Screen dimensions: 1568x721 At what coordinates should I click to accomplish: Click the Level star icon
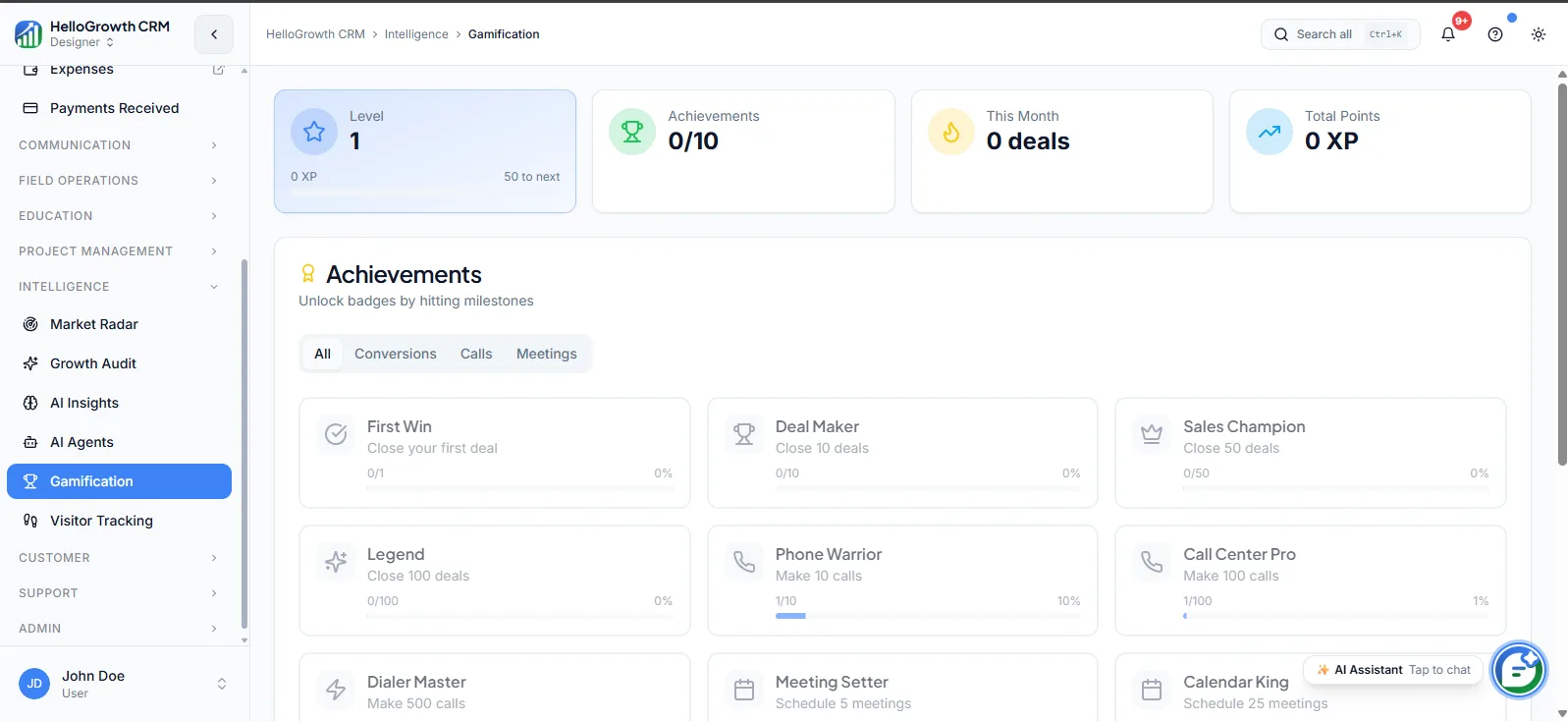314,132
